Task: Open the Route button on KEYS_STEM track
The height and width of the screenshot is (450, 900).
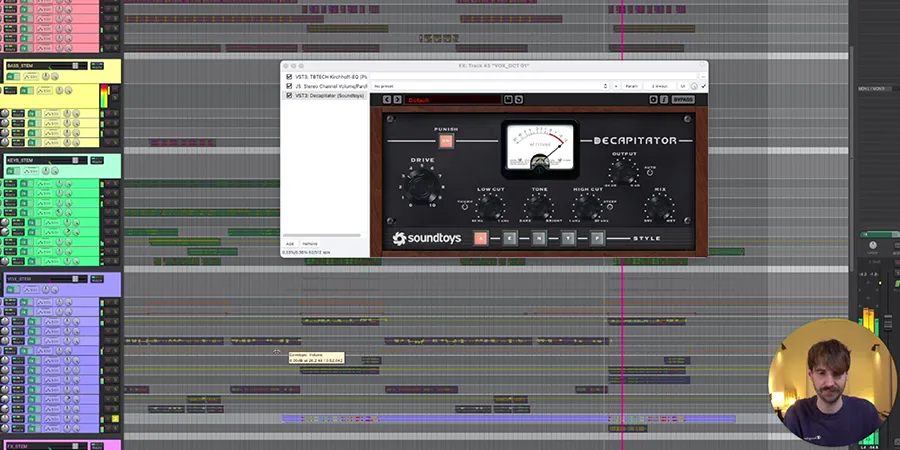Action: (x=97, y=160)
